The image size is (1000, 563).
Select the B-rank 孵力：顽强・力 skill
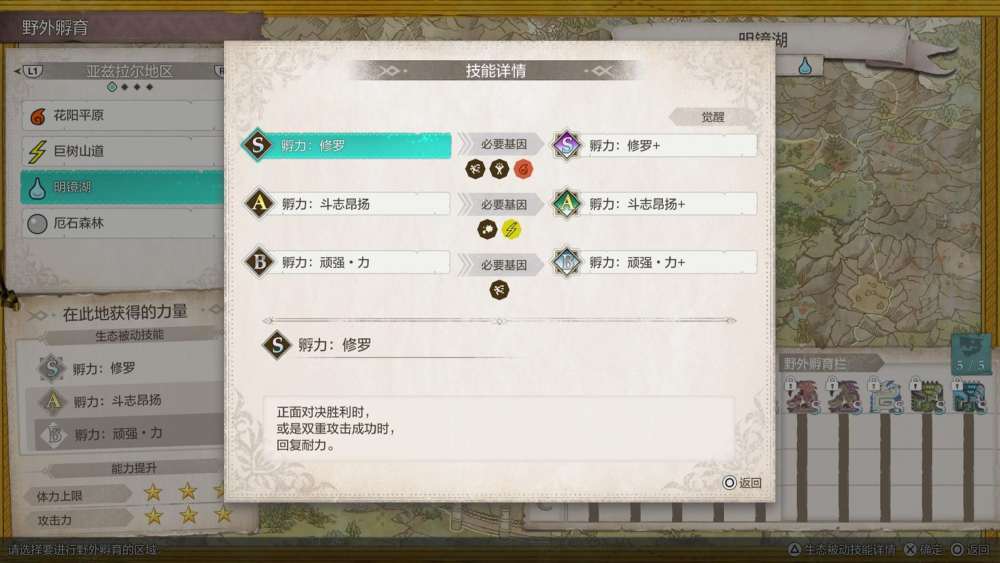[x=348, y=262]
